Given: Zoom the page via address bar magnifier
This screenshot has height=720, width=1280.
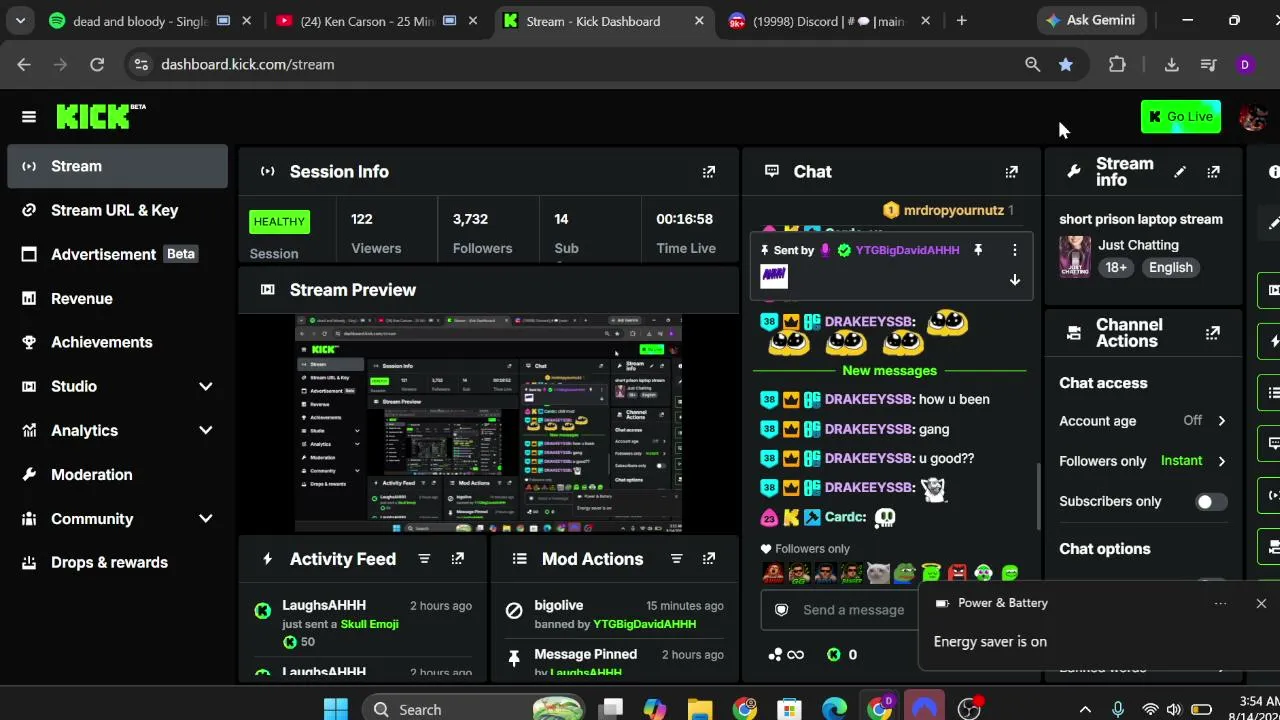Looking at the screenshot, I should pyautogui.click(x=1032, y=64).
